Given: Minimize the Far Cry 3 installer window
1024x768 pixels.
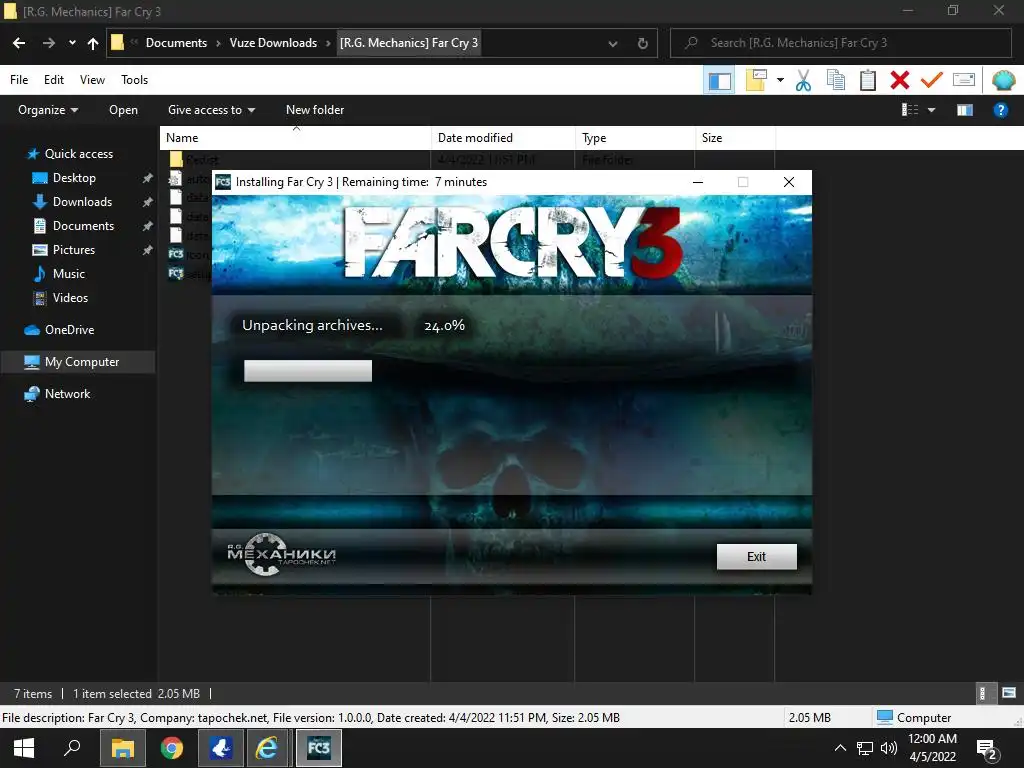Looking at the screenshot, I should coord(697,182).
